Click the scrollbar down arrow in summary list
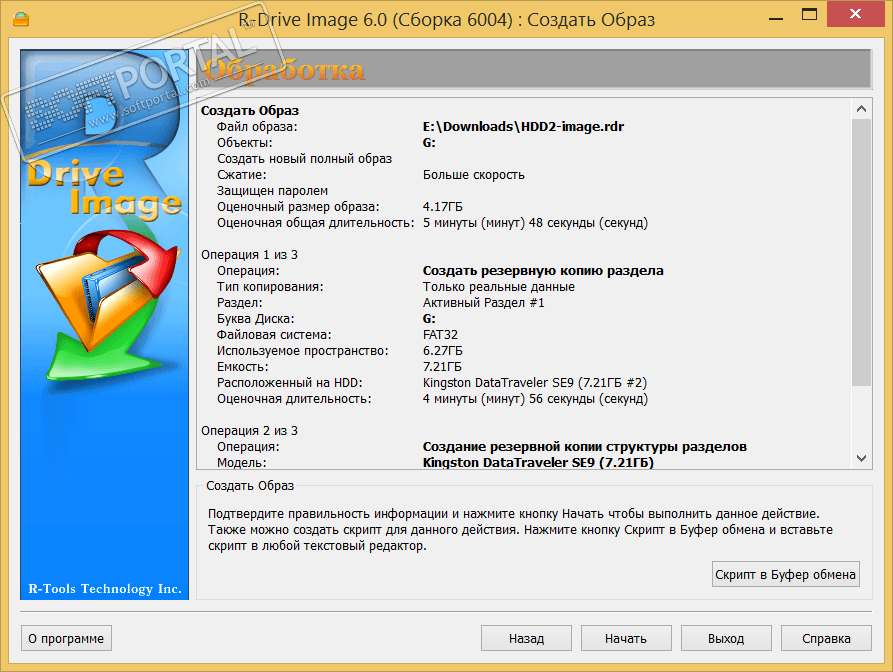Screen dimensions: 893x672 [x=861, y=458]
